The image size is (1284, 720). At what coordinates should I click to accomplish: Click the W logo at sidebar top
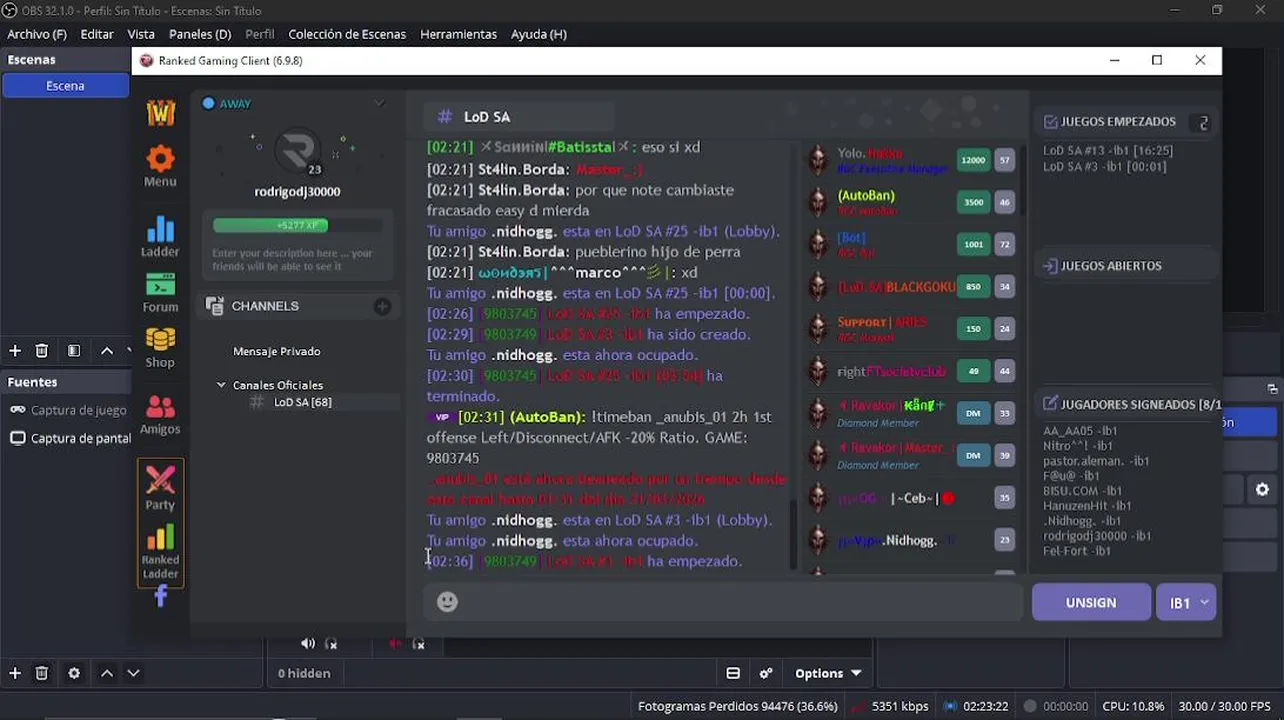[160, 112]
